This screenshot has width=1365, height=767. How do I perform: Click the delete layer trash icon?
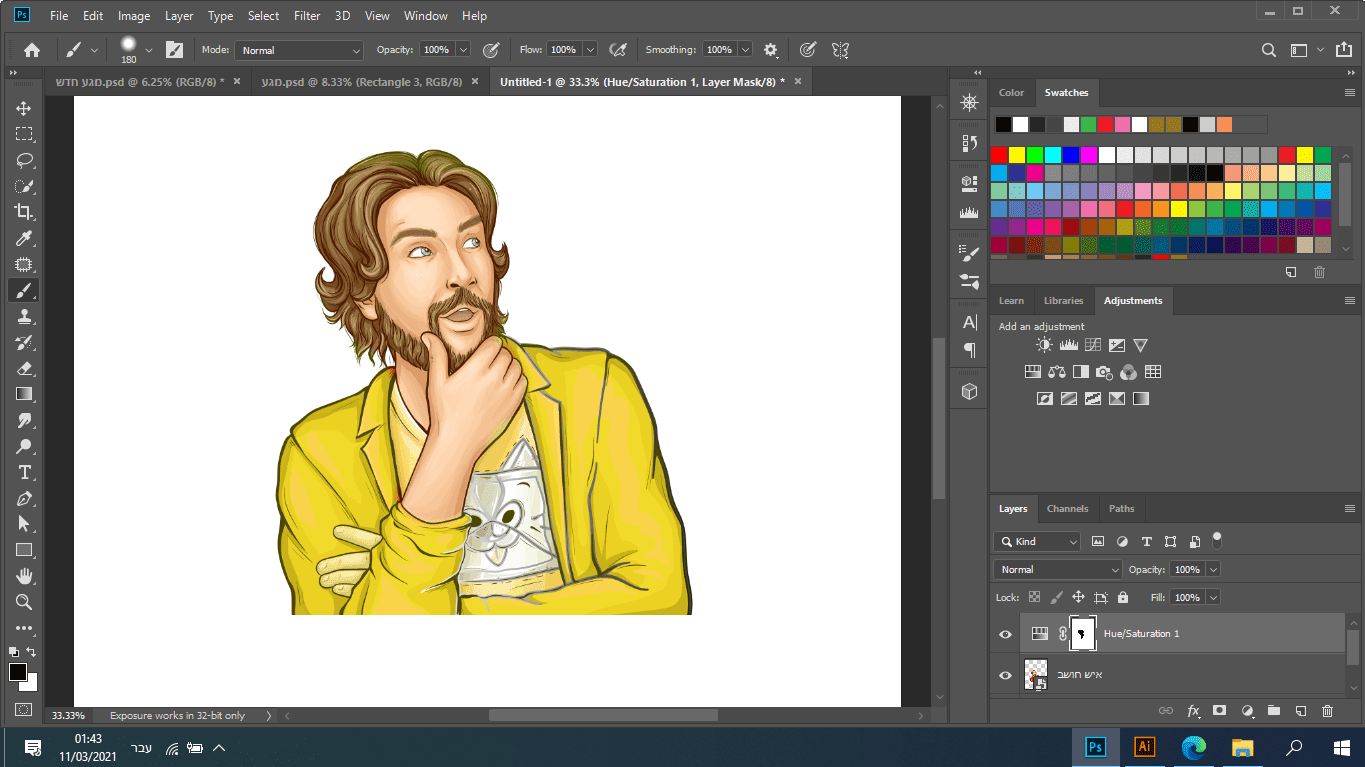[x=1327, y=711]
